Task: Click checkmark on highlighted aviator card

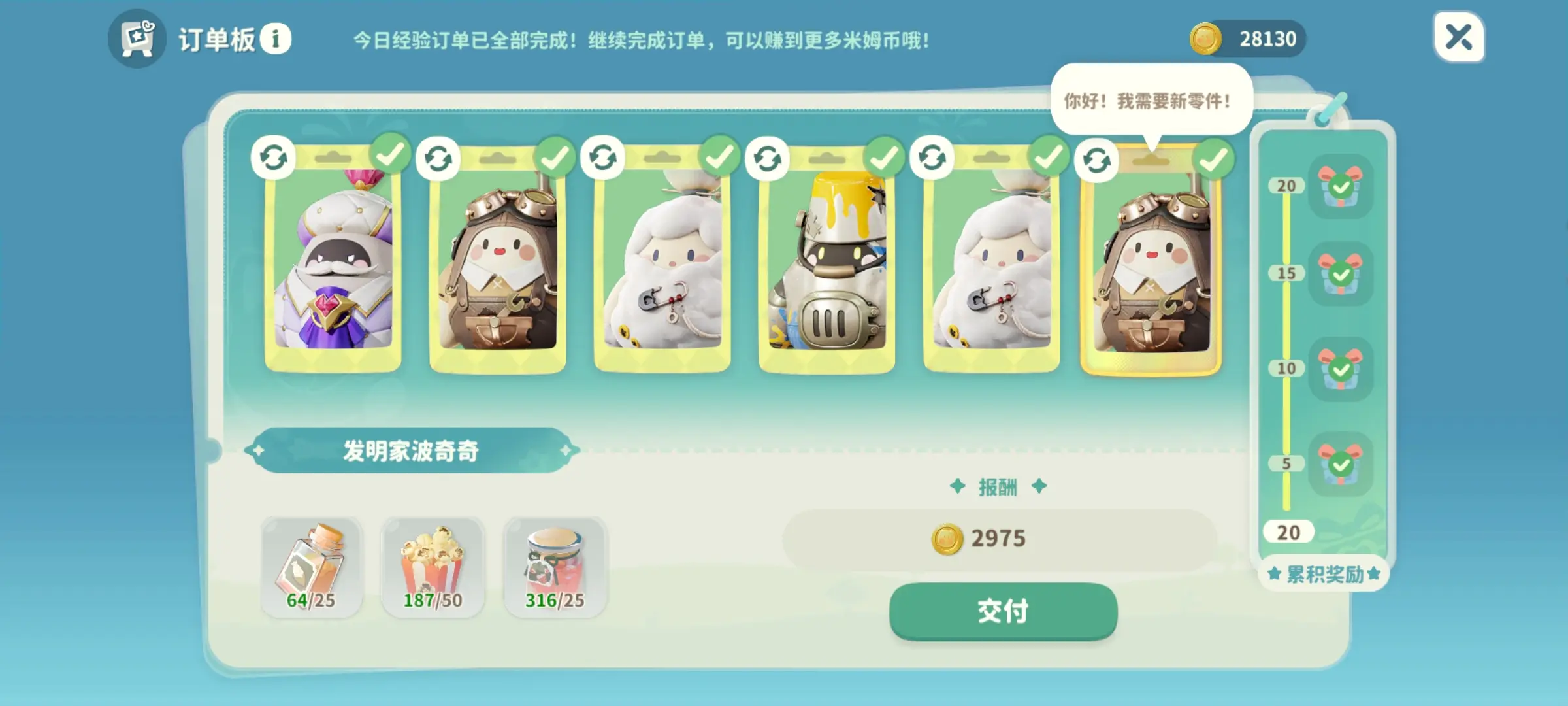Action: pyautogui.click(x=1213, y=160)
